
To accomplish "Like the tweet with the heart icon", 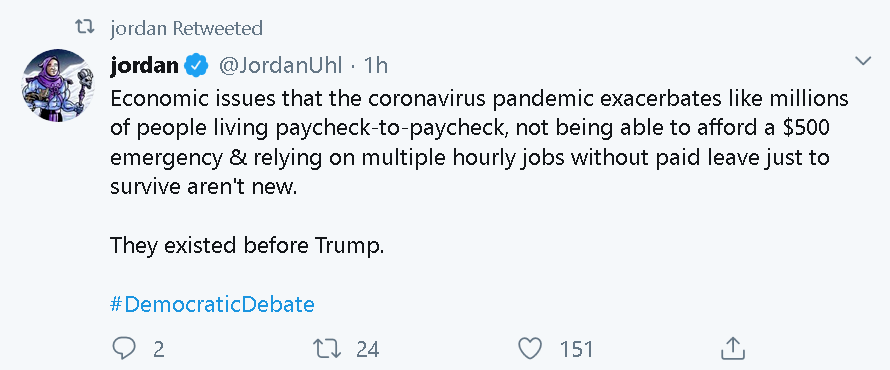I will click(x=531, y=348).
